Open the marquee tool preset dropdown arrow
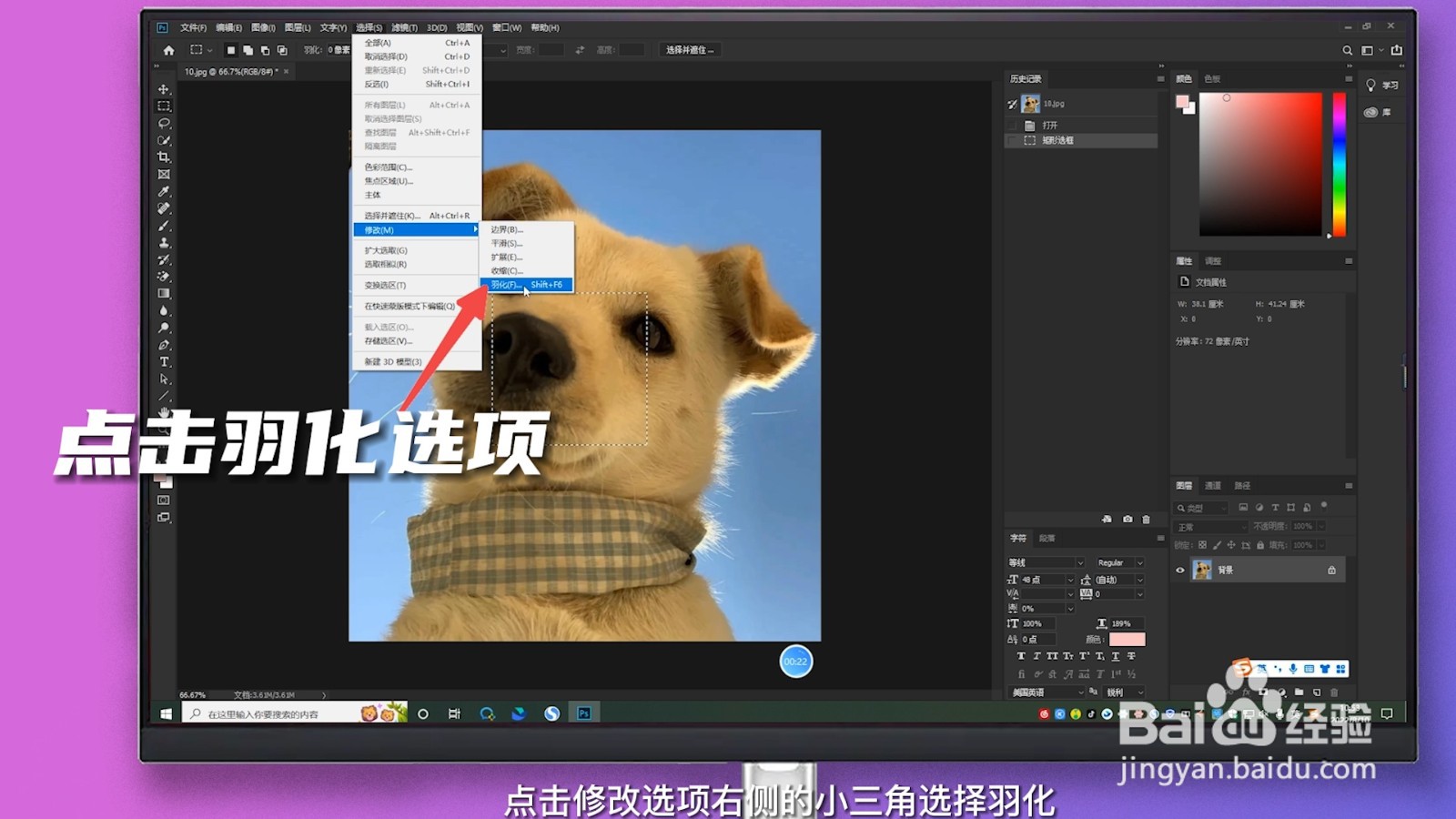 pyautogui.click(x=210, y=51)
